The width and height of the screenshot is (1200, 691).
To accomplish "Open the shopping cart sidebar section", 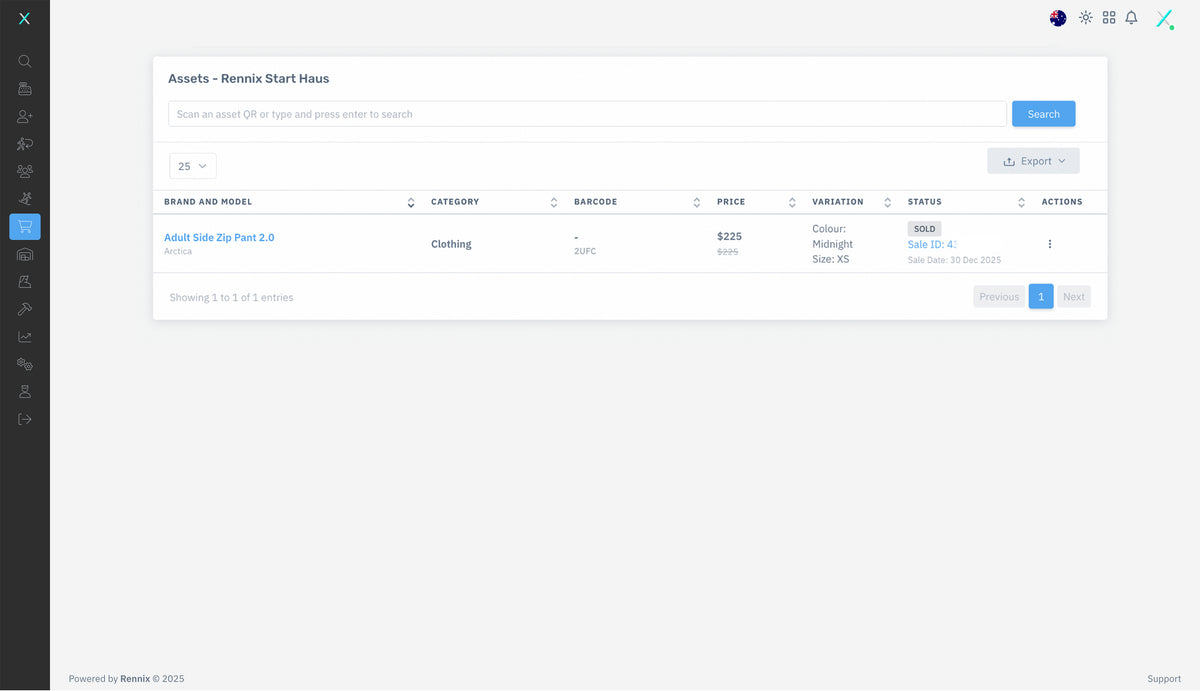I will (x=25, y=227).
